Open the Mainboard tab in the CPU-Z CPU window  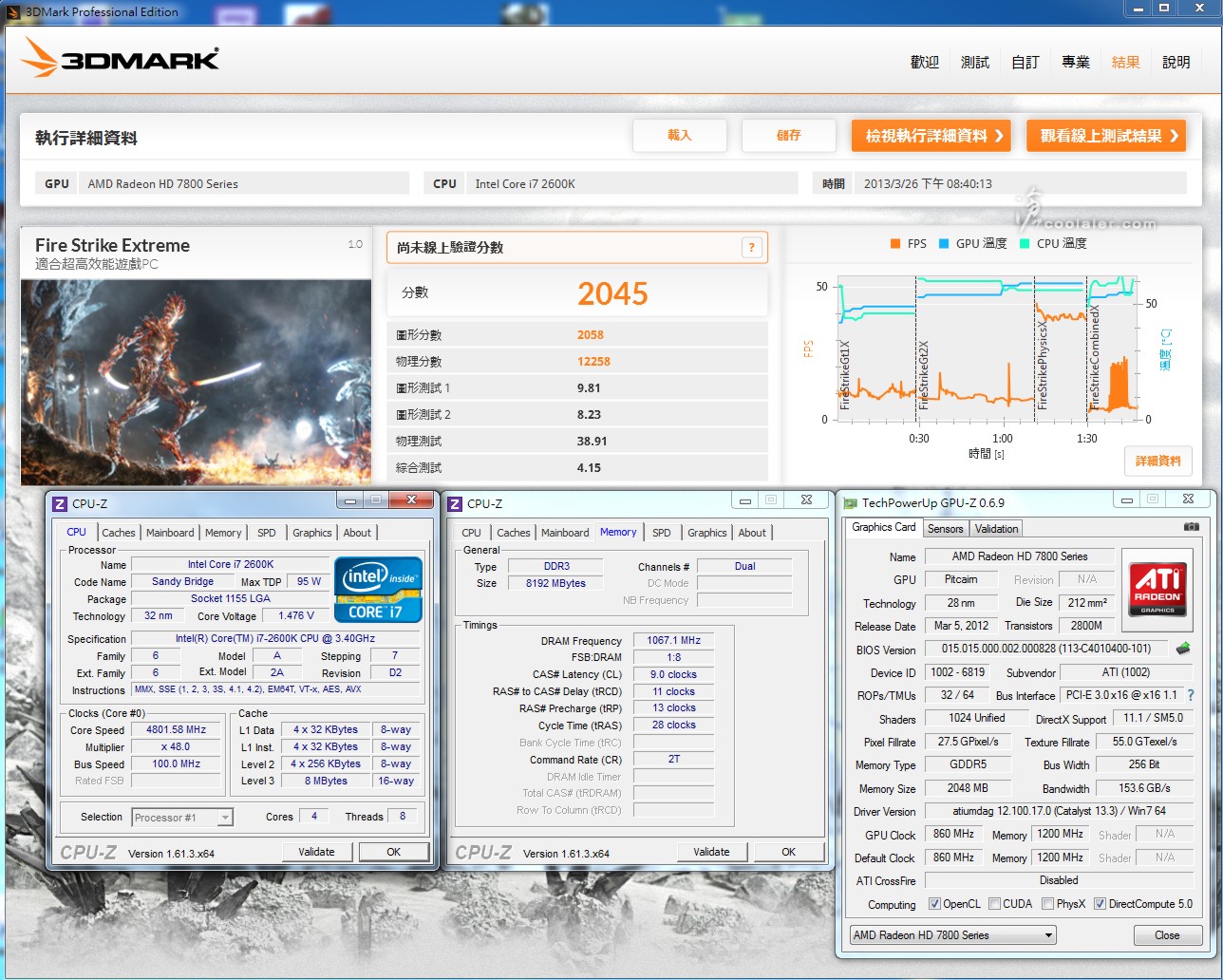tap(170, 533)
